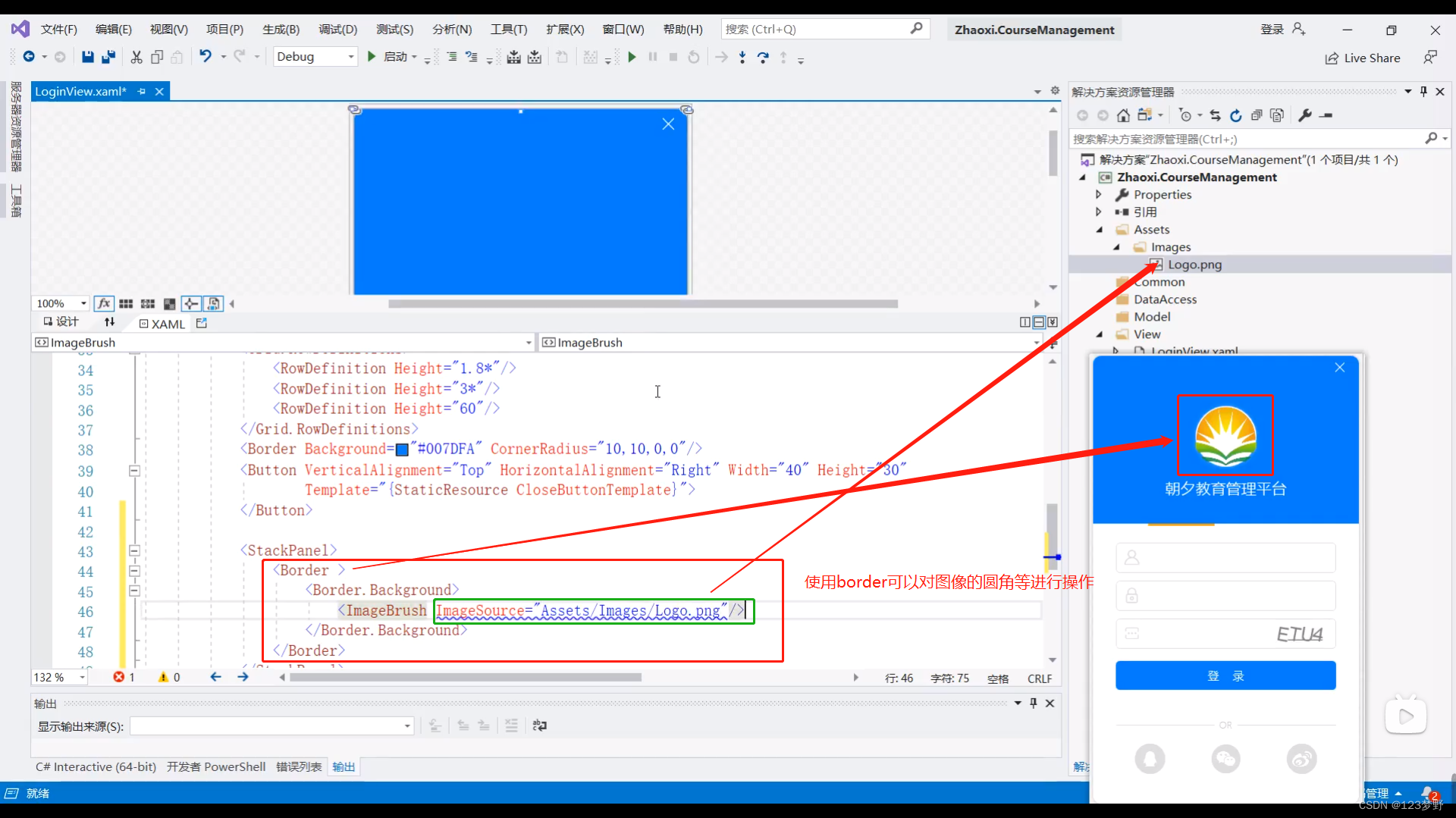Click the Step Over debug icon
This screenshot has width=1456, height=818.
click(x=763, y=57)
